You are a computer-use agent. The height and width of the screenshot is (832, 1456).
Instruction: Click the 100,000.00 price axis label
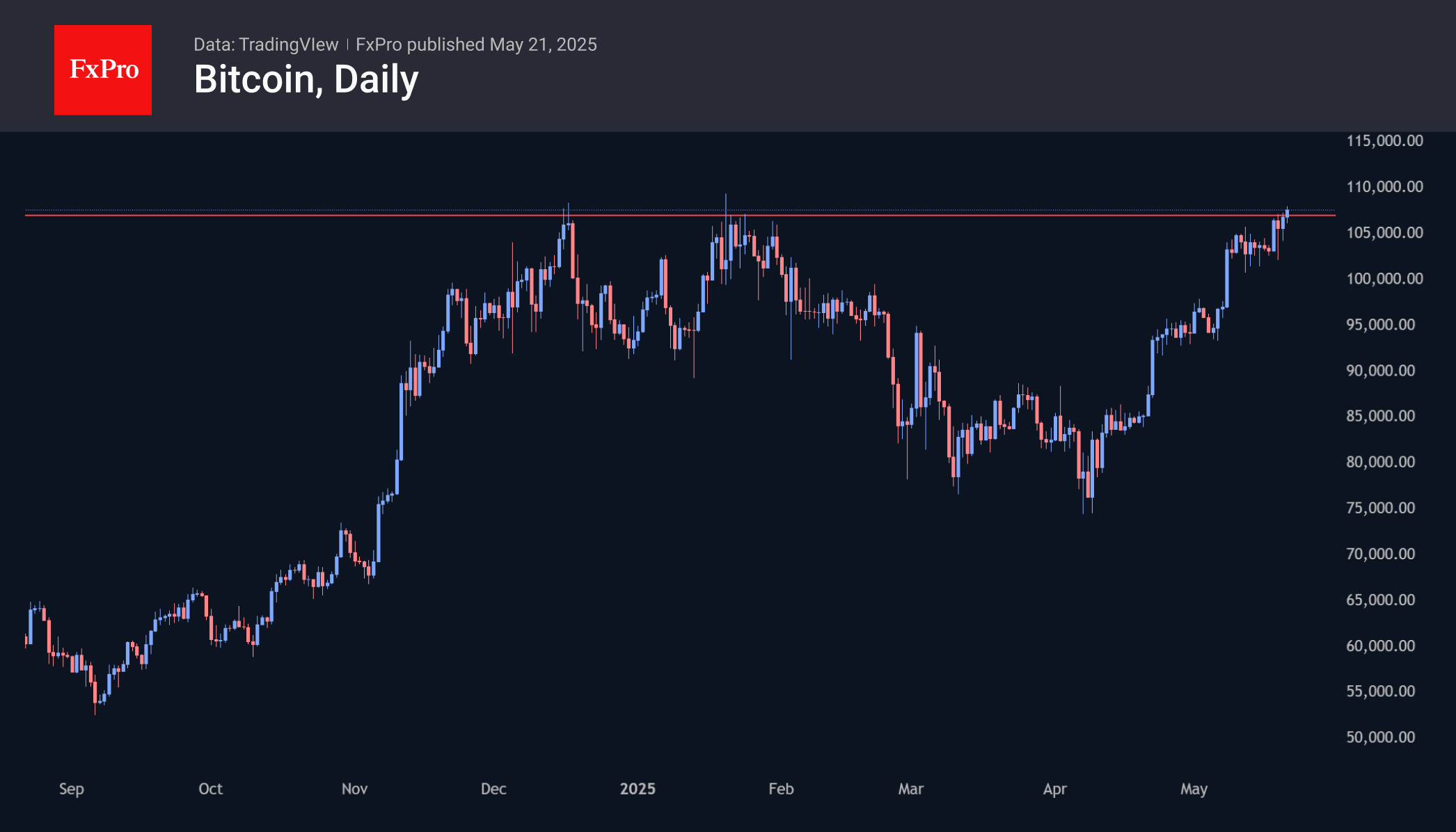(1384, 278)
